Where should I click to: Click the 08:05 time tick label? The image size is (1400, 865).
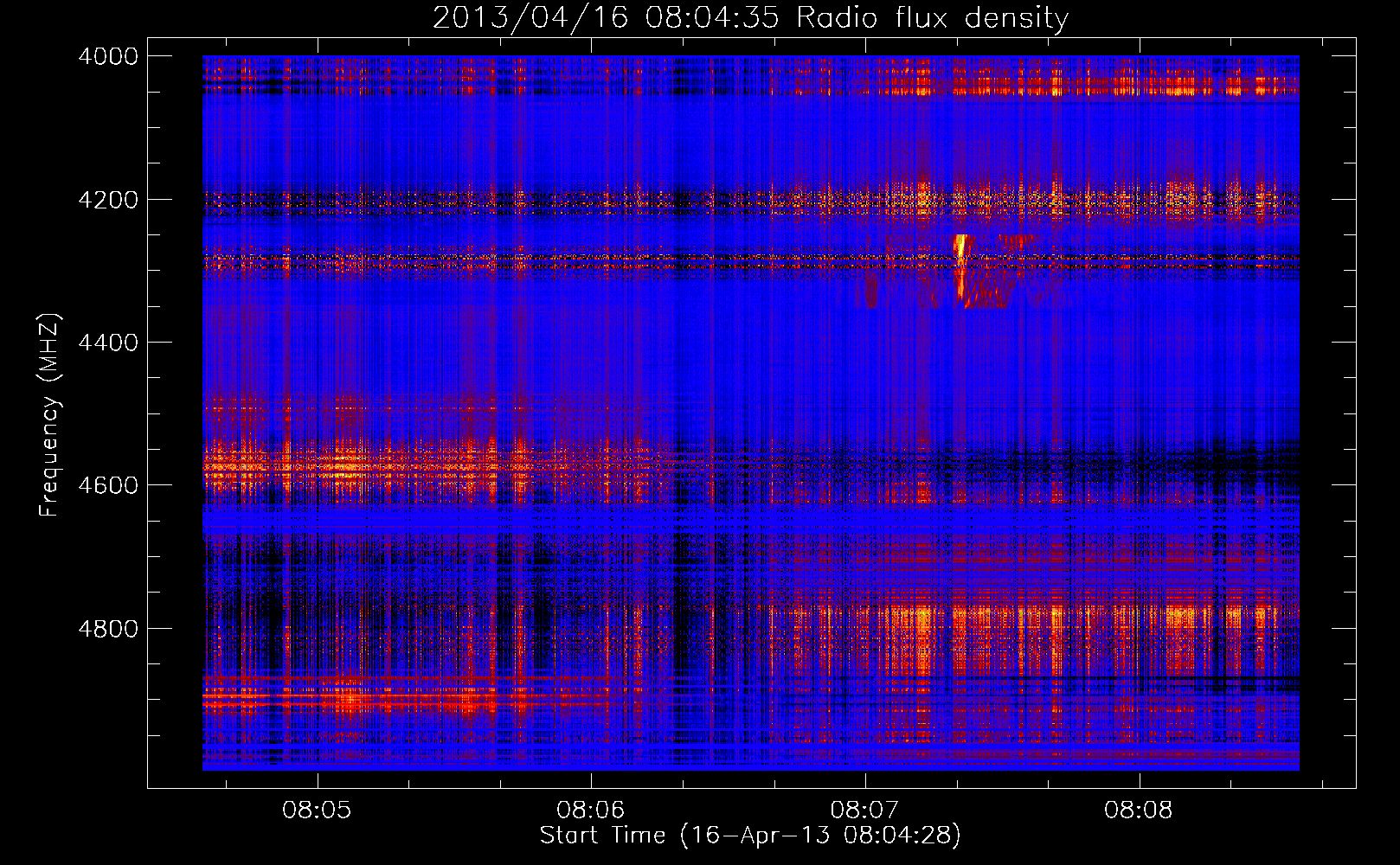[317, 811]
